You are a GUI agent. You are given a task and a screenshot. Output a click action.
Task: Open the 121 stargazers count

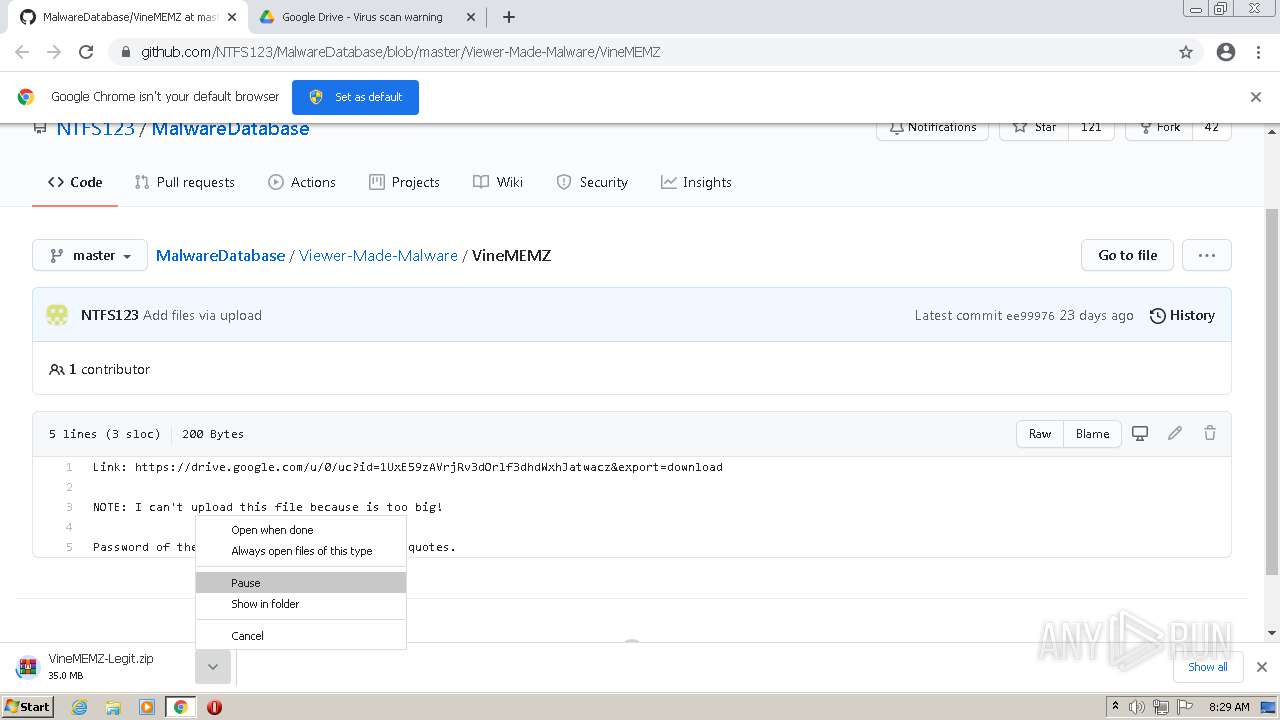(x=1091, y=128)
